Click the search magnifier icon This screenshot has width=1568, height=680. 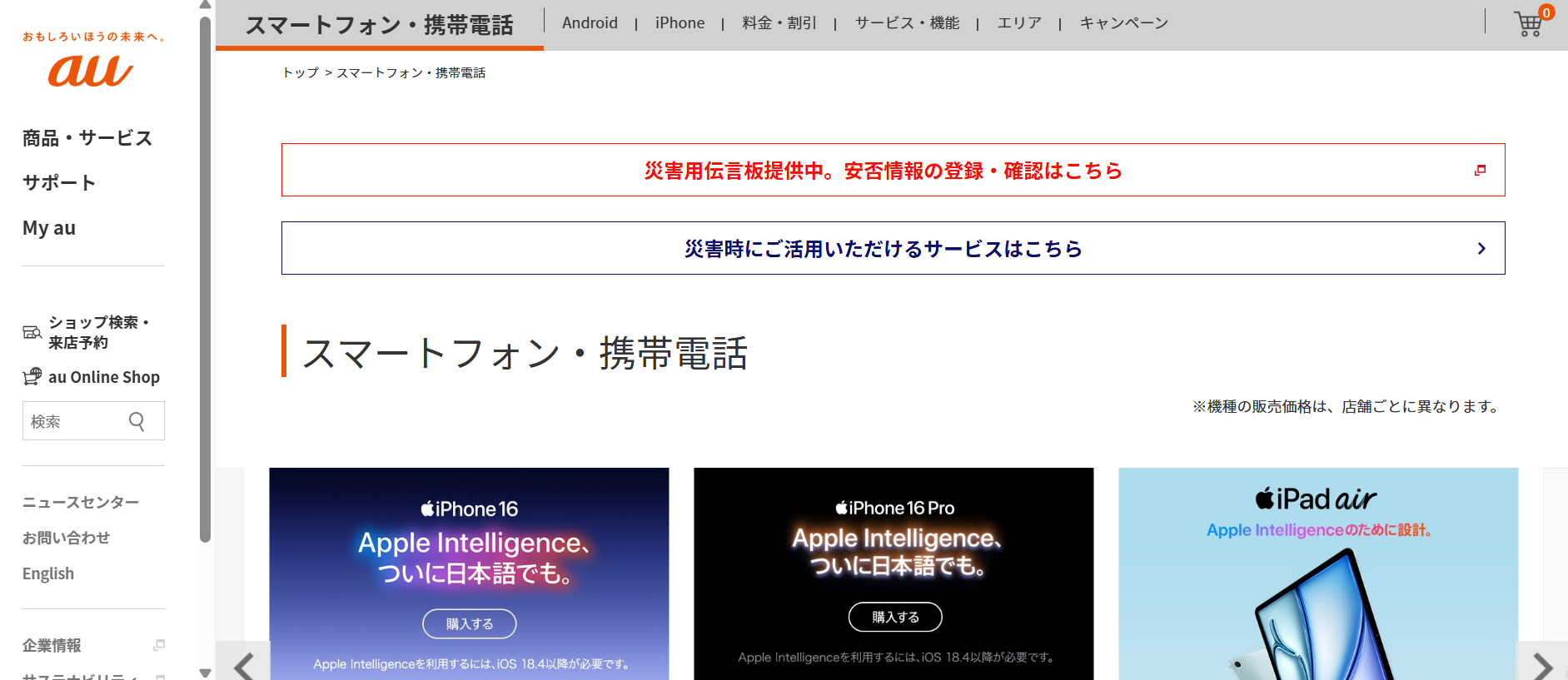point(137,421)
